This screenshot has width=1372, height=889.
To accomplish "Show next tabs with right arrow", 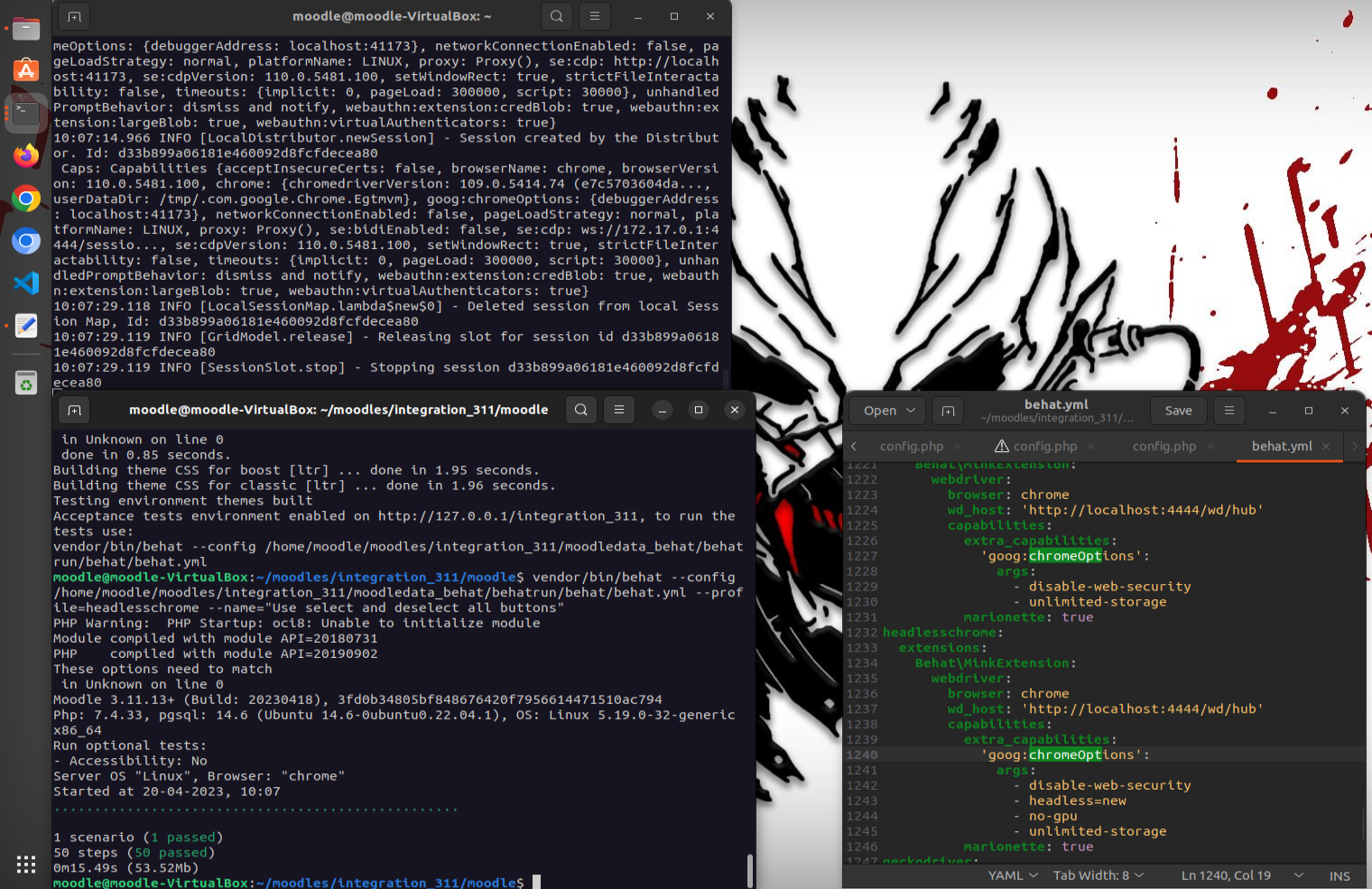I will [1355, 447].
